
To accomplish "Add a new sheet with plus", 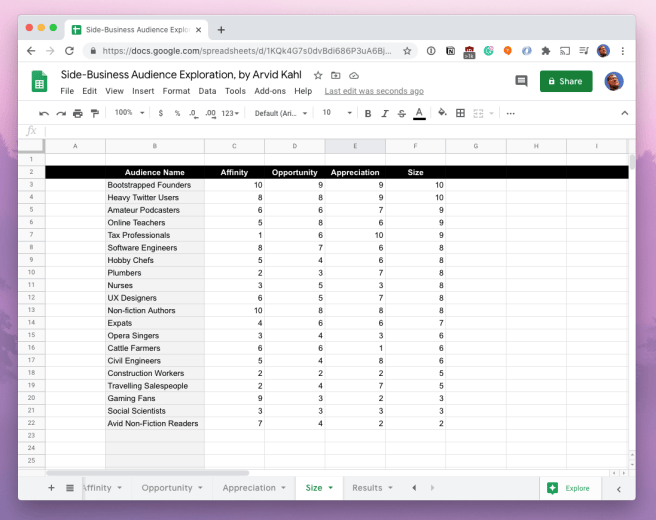I will tap(51, 488).
